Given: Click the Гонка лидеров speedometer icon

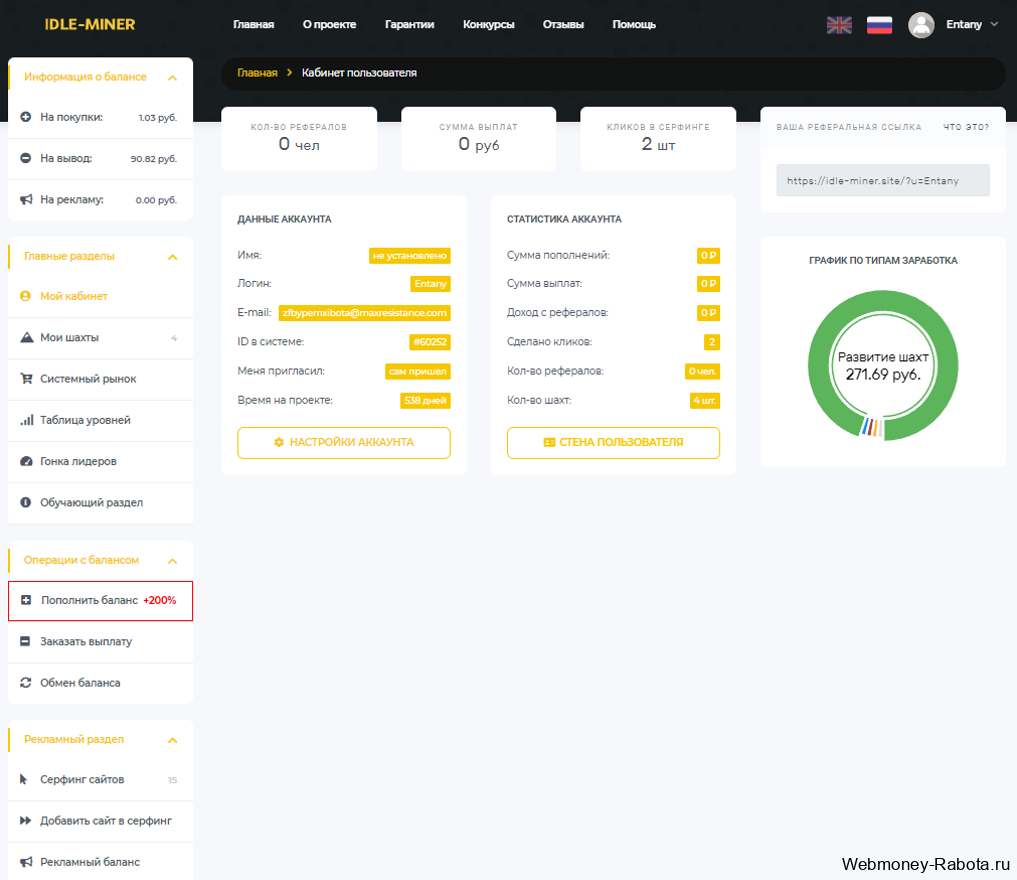Looking at the screenshot, I should pyautogui.click(x=26, y=461).
